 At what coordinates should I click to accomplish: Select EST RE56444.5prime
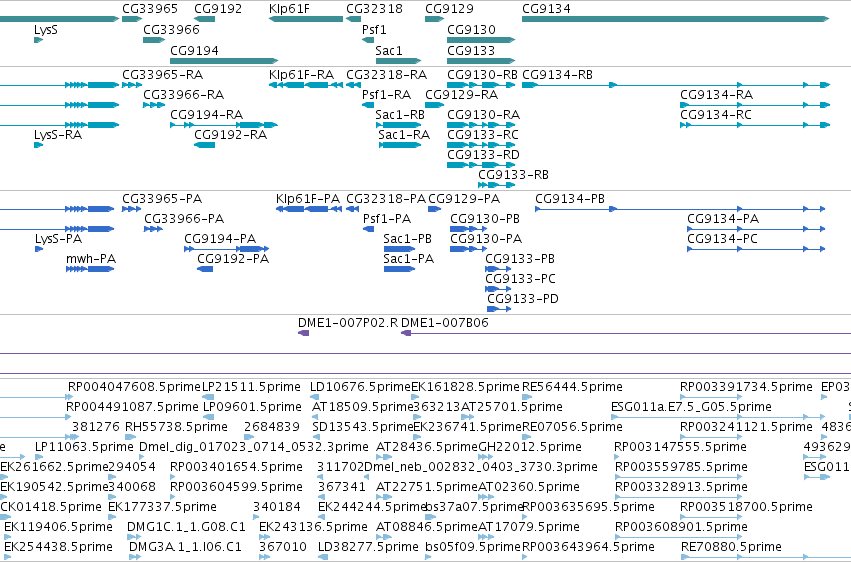[x=572, y=387]
